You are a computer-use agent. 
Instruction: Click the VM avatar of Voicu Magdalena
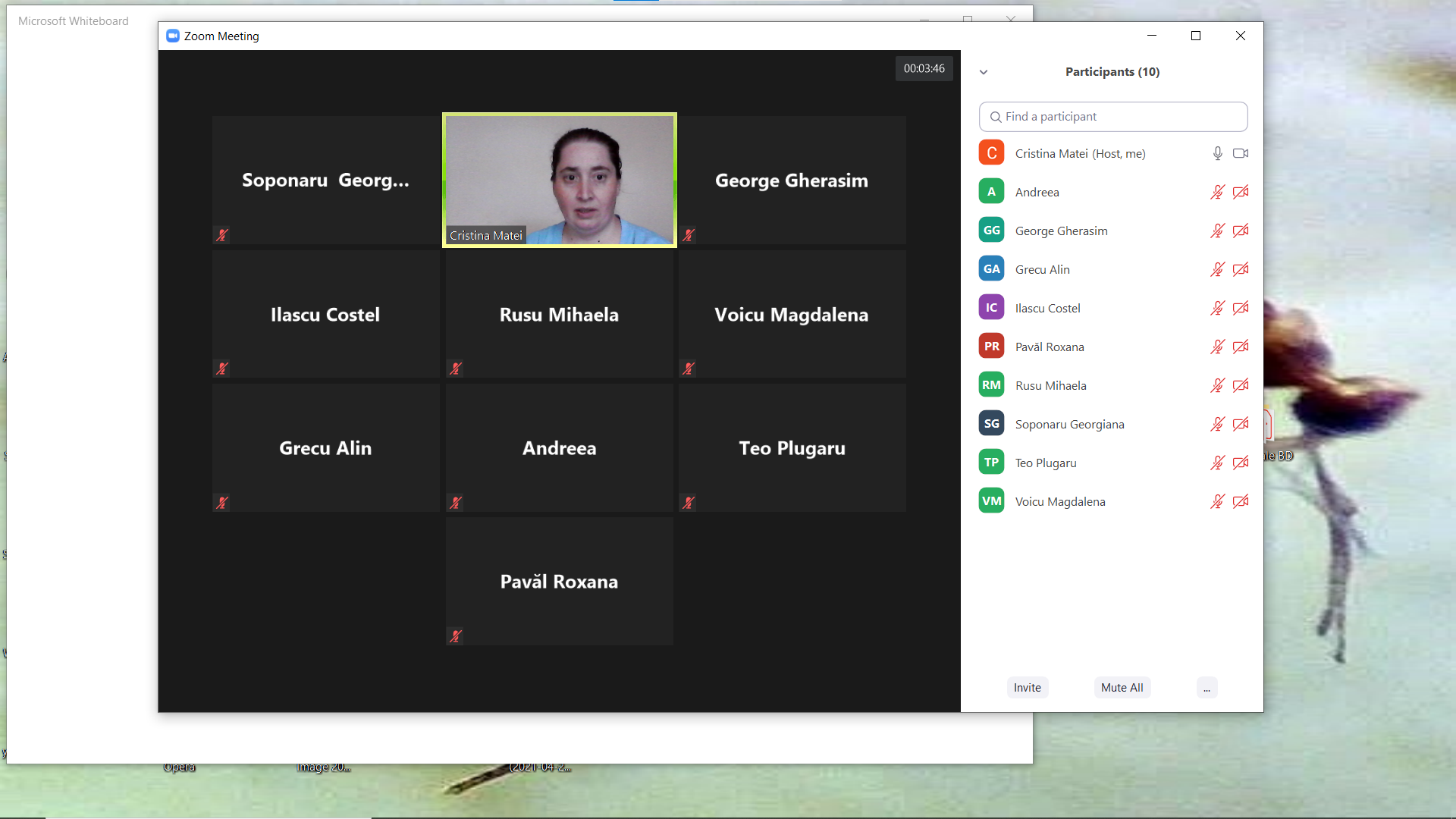991,500
